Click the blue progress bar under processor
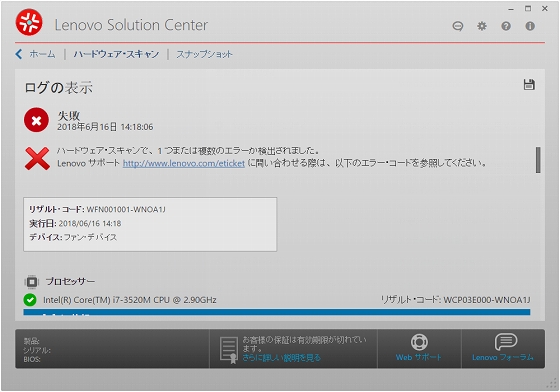 [x=277, y=312]
